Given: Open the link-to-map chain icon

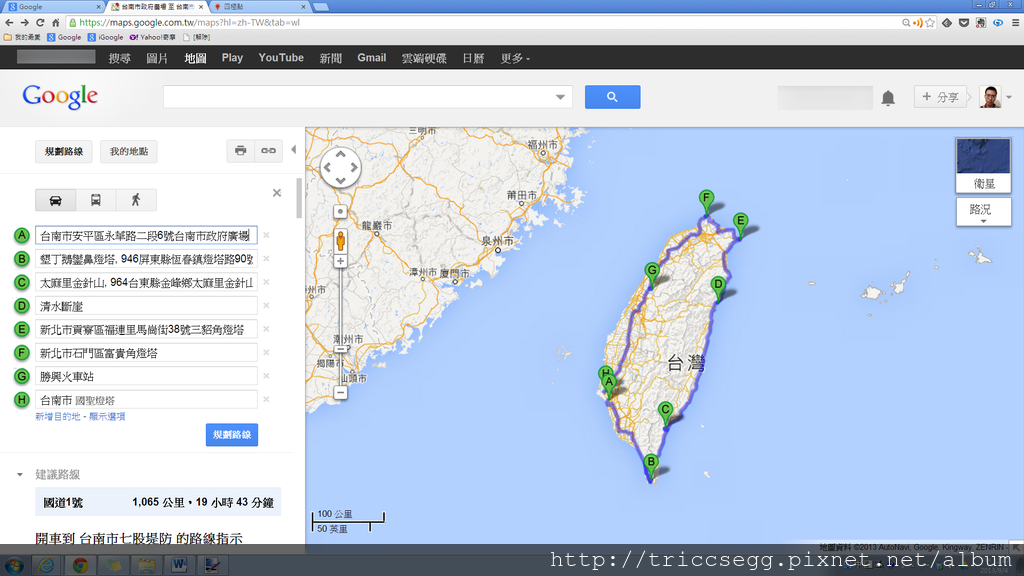Looking at the screenshot, I should [268, 151].
